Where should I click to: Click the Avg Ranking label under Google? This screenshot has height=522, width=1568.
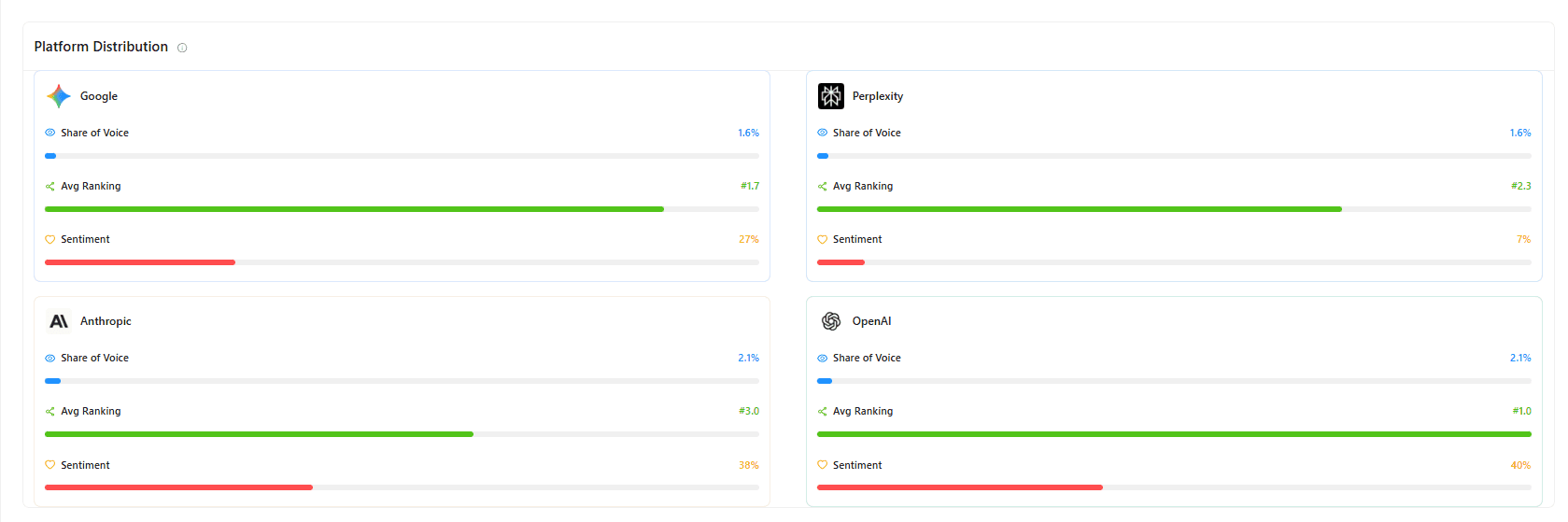[91, 186]
